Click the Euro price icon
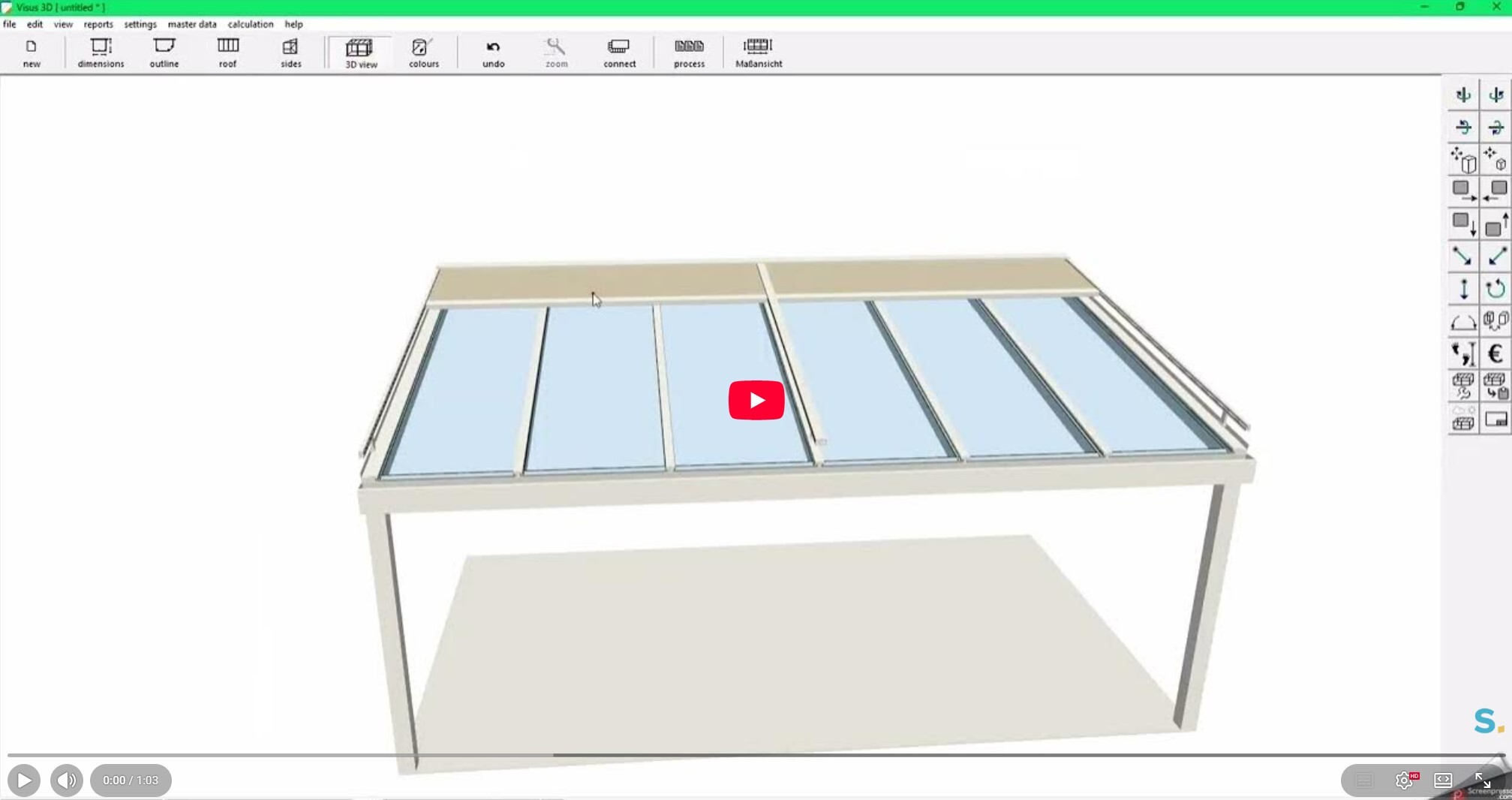 tap(1495, 353)
